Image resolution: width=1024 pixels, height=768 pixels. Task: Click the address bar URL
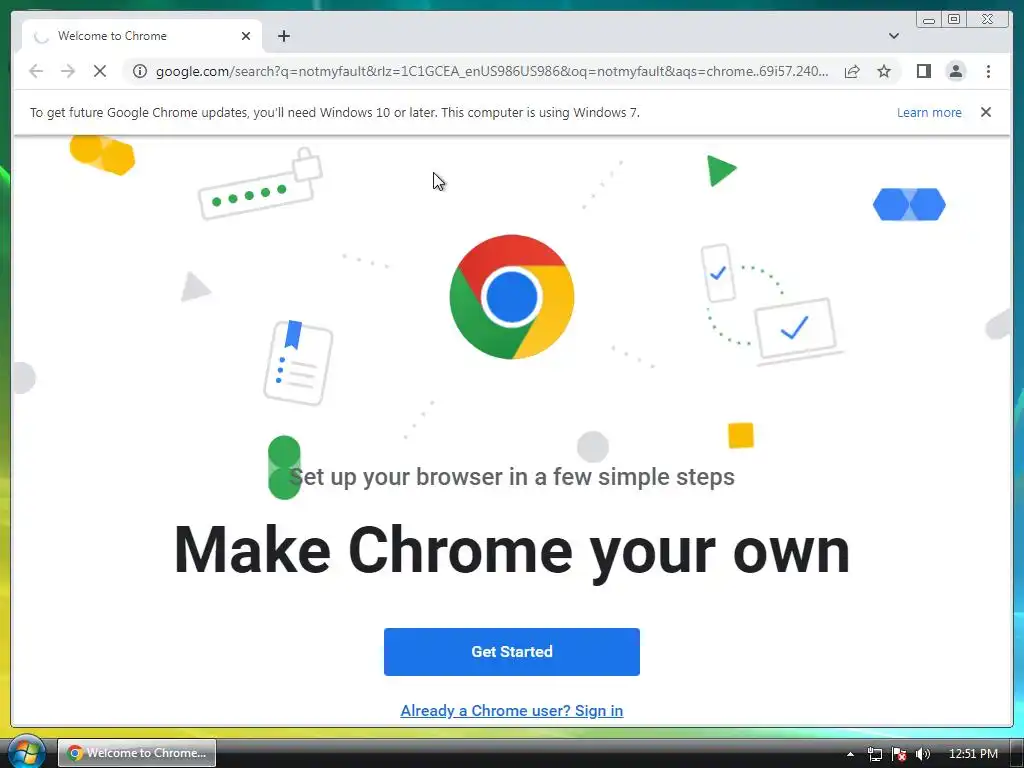[x=492, y=71]
